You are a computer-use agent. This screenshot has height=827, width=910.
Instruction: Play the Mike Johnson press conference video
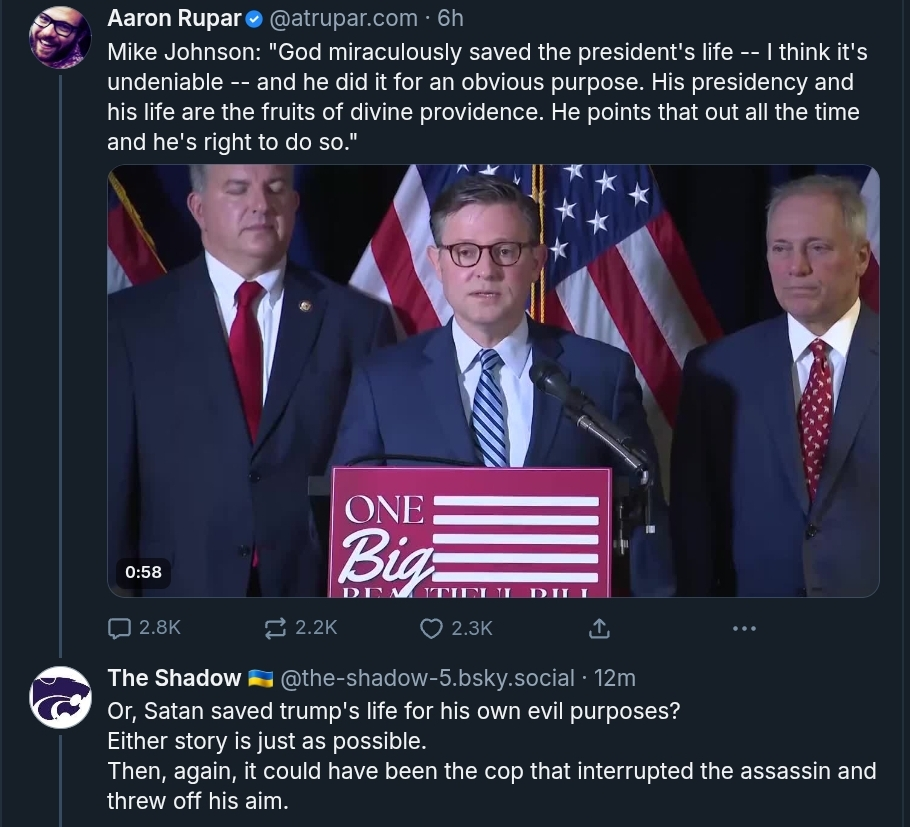[x=493, y=381]
